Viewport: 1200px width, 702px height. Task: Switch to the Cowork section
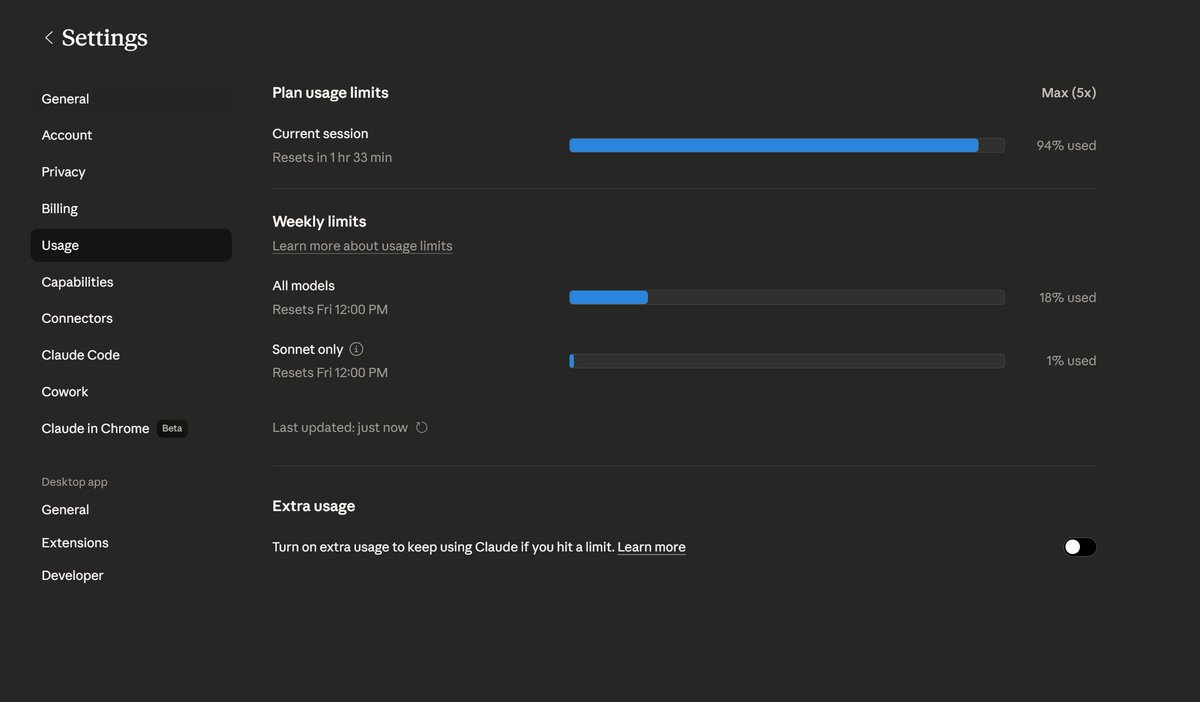(65, 392)
